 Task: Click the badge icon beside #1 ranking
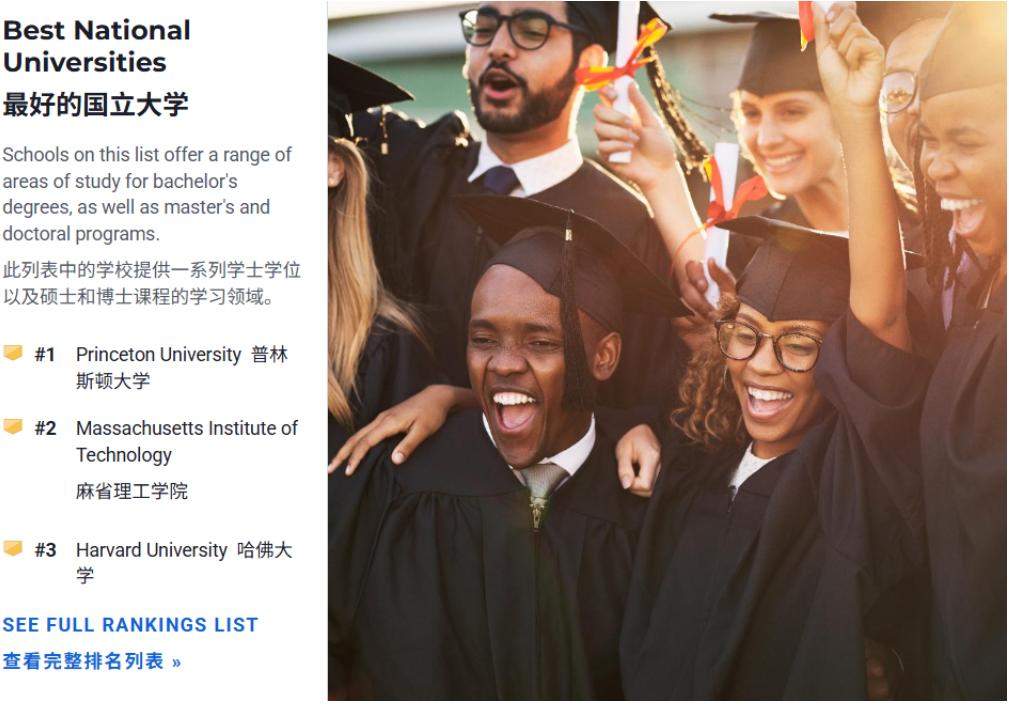coord(13,353)
